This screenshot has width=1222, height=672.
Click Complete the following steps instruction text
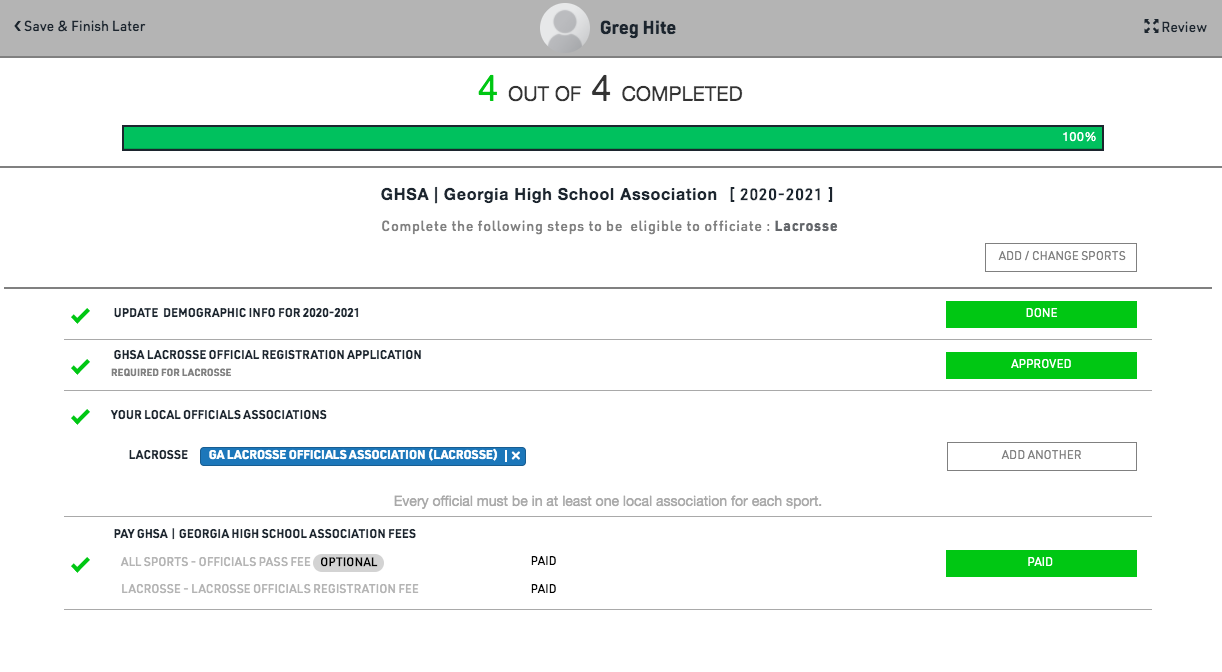point(610,227)
